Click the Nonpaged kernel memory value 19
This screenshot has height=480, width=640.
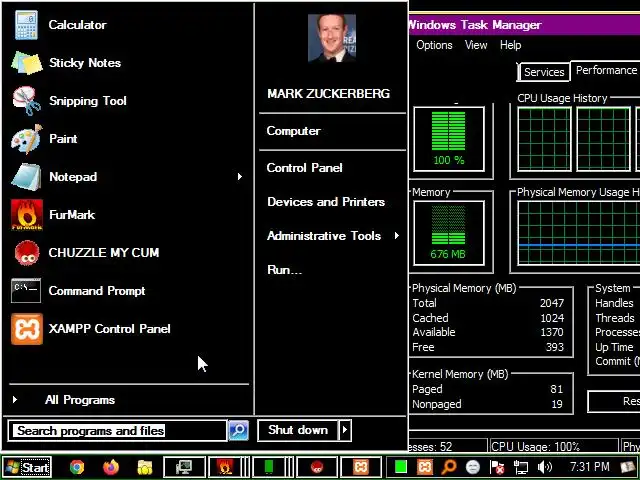pos(557,404)
